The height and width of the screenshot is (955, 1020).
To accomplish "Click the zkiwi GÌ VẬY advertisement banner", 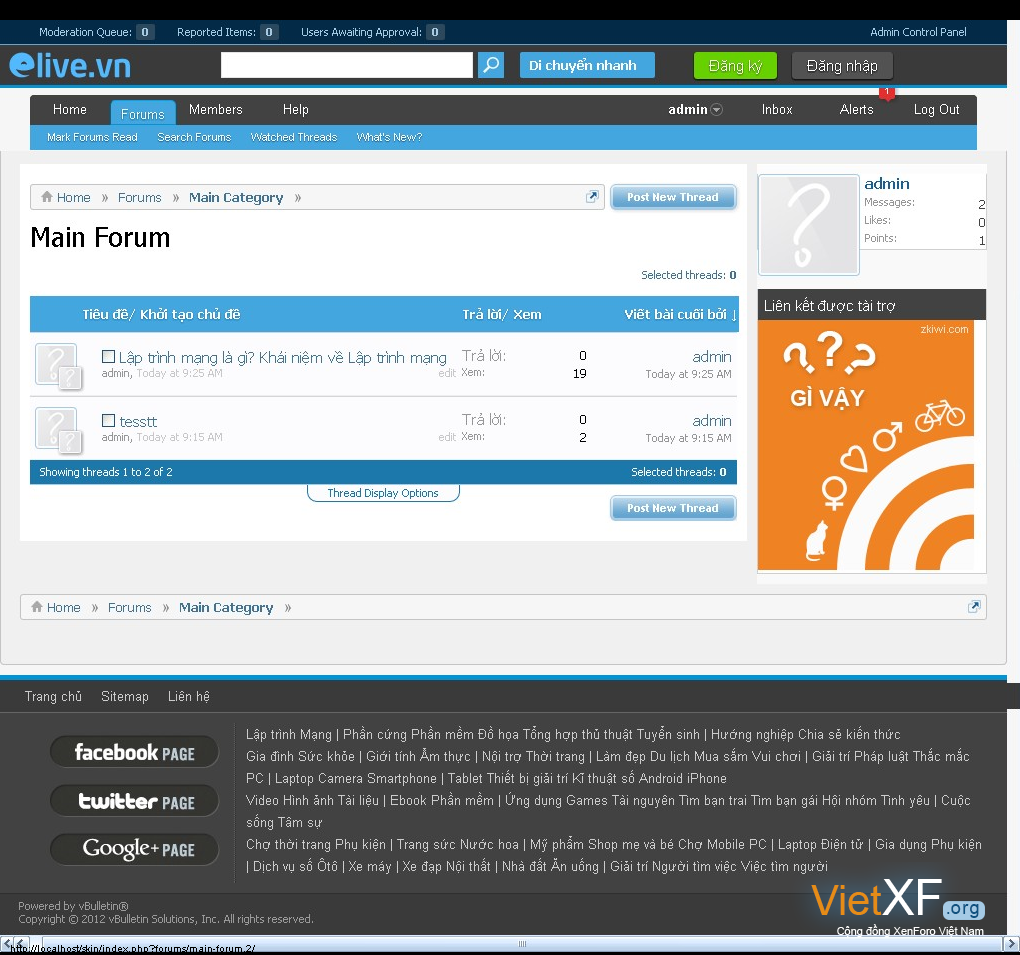I will pyautogui.click(x=866, y=446).
